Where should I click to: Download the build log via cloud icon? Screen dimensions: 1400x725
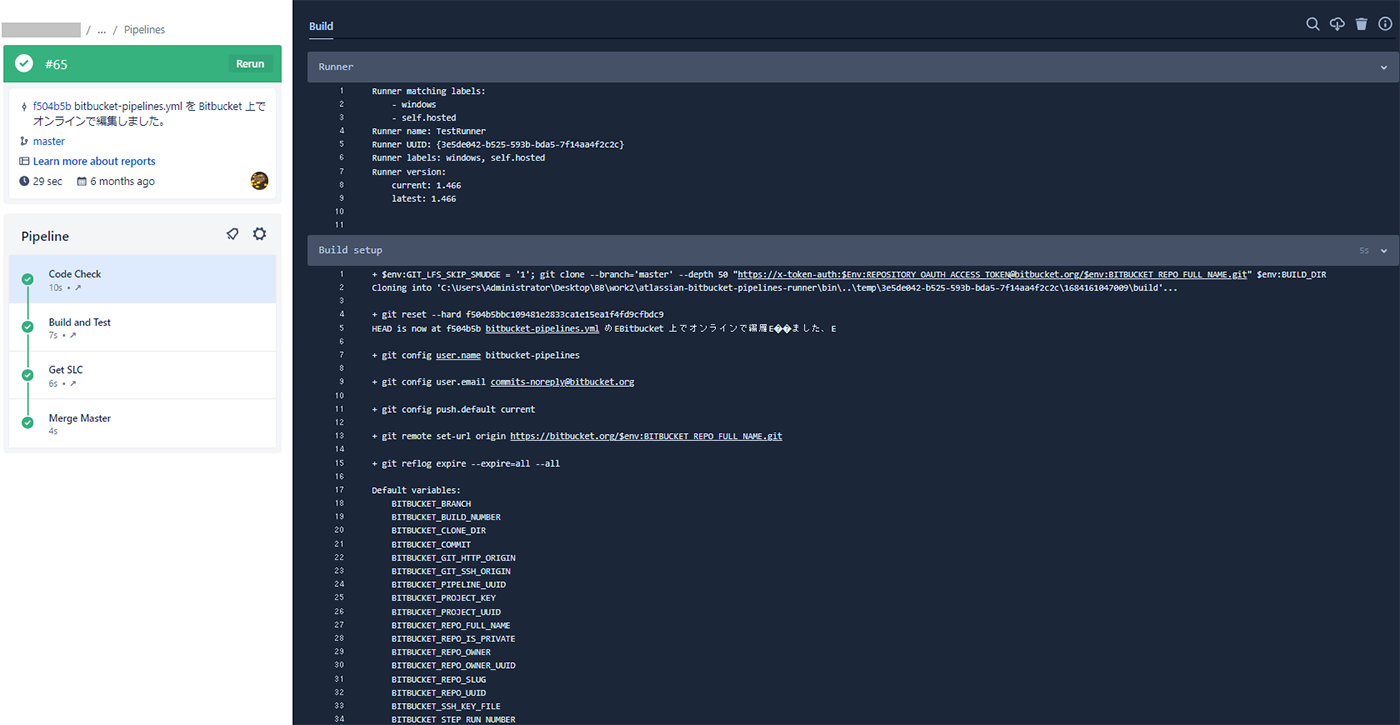pos(1337,24)
